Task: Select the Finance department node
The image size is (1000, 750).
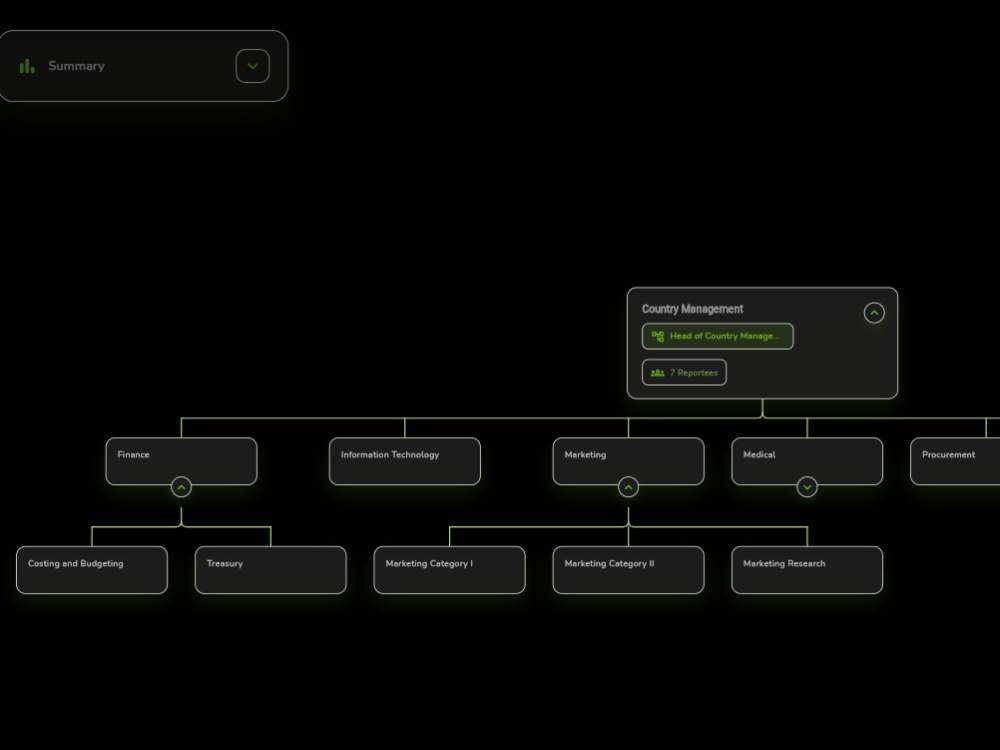Action: coord(181,461)
